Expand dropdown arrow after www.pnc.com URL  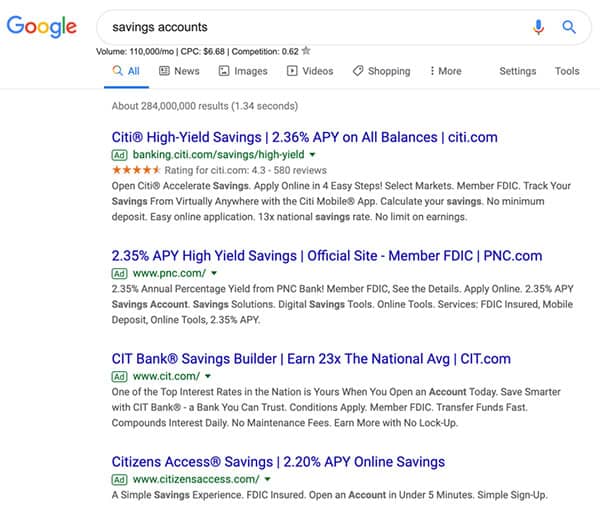coord(213,273)
